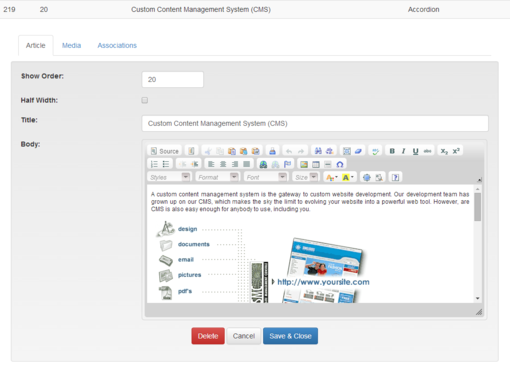The image size is (510, 371).
Task: Insert a table into the body
Action: click(x=316, y=164)
